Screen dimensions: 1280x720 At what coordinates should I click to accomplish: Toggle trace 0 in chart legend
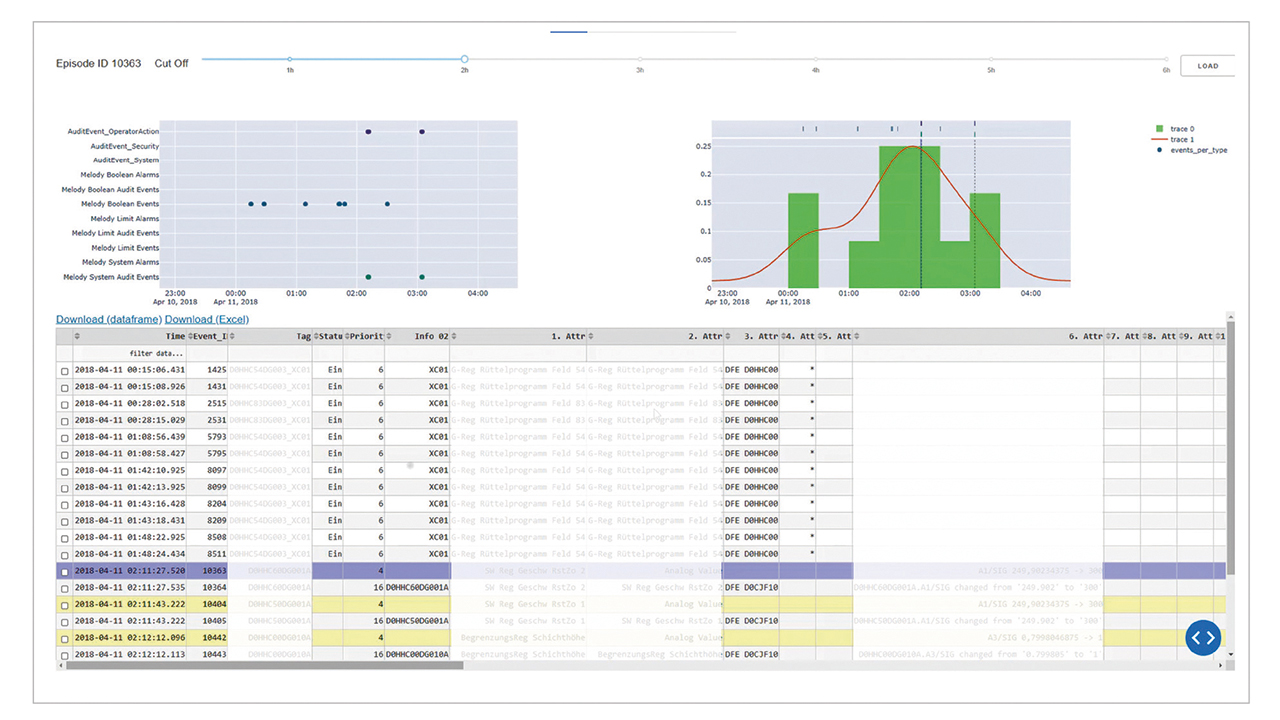pos(1175,129)
